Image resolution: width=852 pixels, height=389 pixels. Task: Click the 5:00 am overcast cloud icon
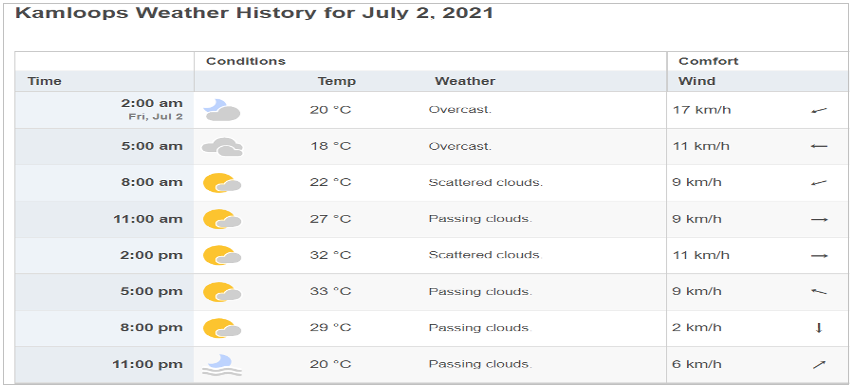point(222,147)
